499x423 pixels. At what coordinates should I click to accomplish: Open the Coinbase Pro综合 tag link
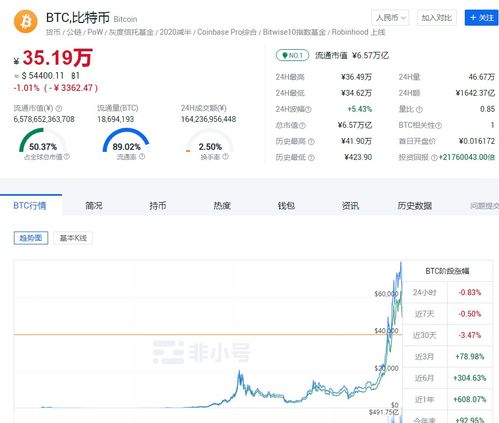coord(227,32)
